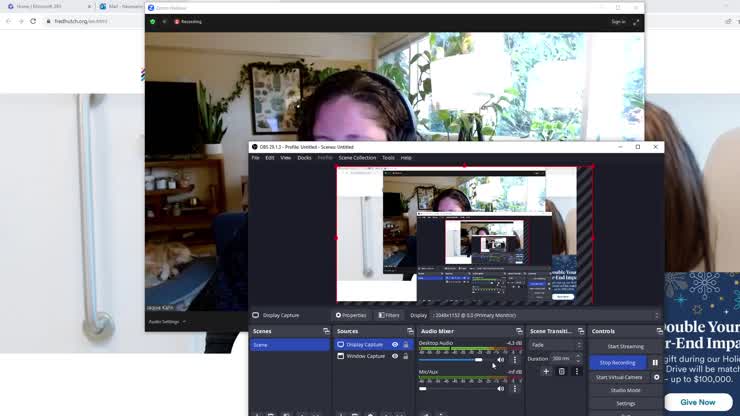The width and height of the screenshot is (740, 416).
Task: Toggle lock on Display Capture source
Action: (405, 344)
